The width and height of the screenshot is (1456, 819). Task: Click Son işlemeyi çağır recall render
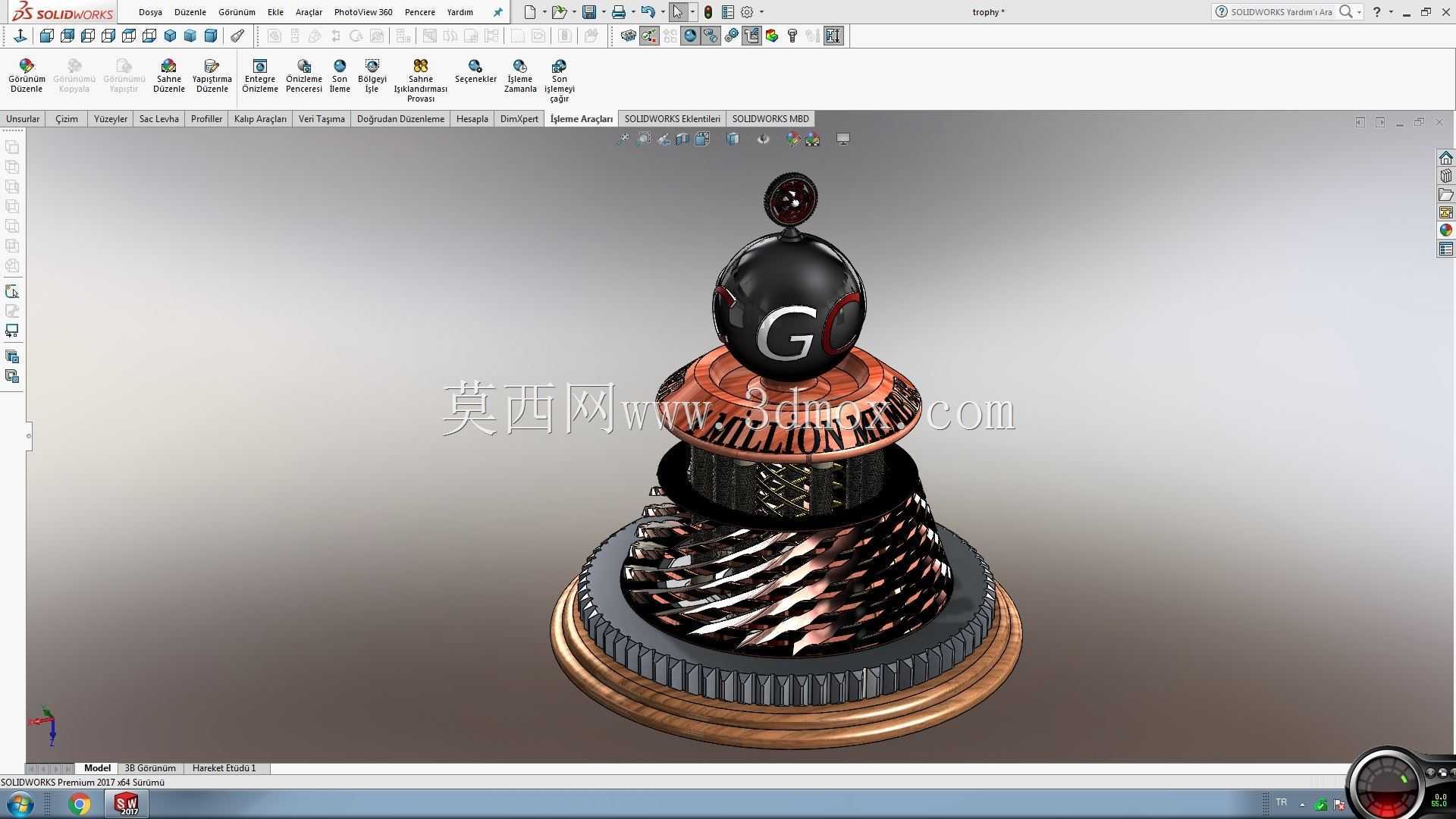click(x=559, y=80)
